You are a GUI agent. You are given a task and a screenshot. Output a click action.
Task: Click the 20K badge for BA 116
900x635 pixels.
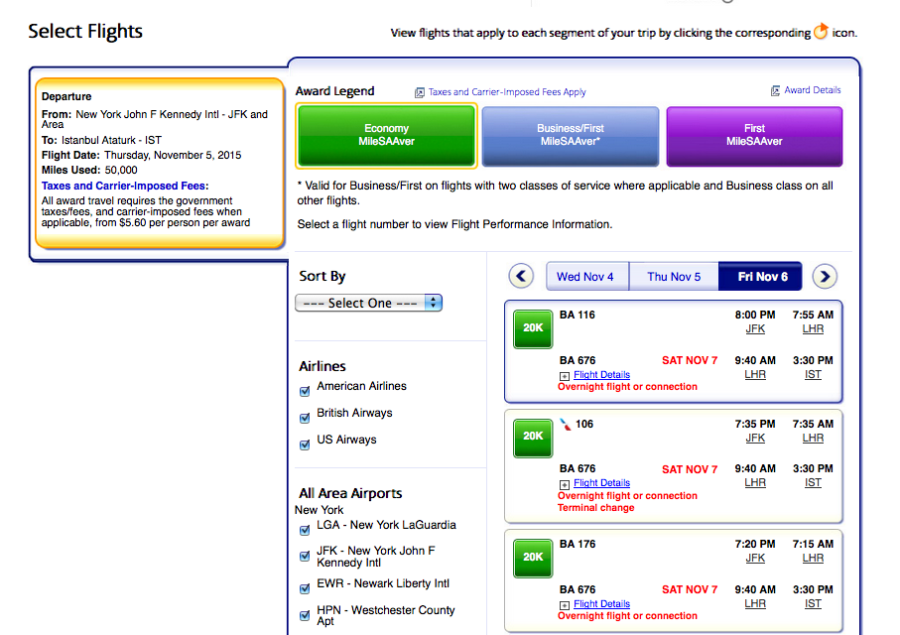[x=533, y=328]
